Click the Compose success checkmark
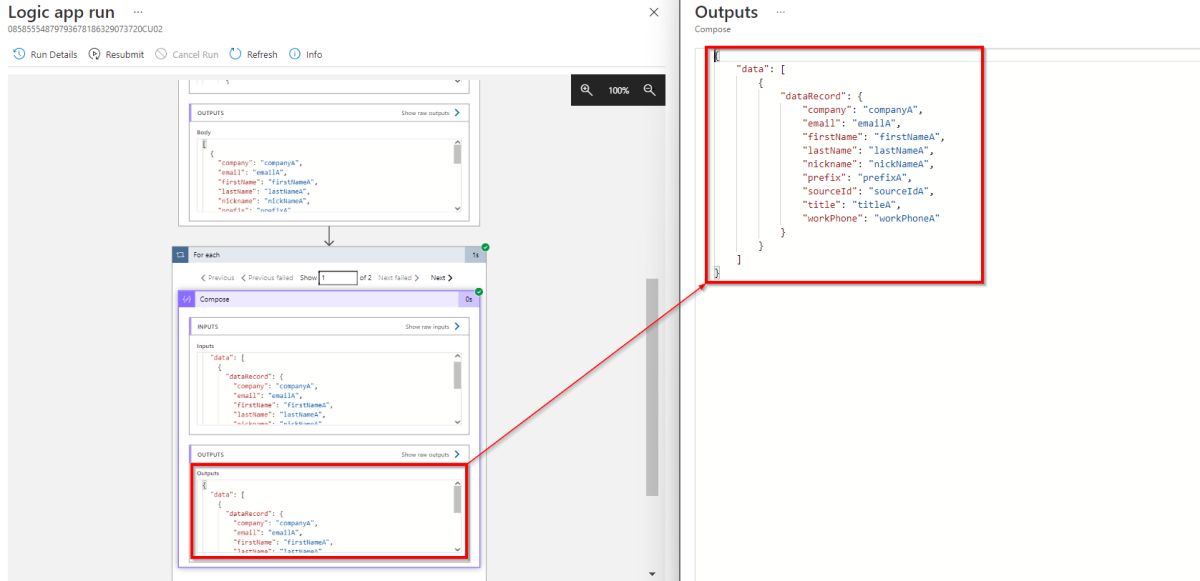The height and width of the screenshot is (581, 1200). point(478,292)
